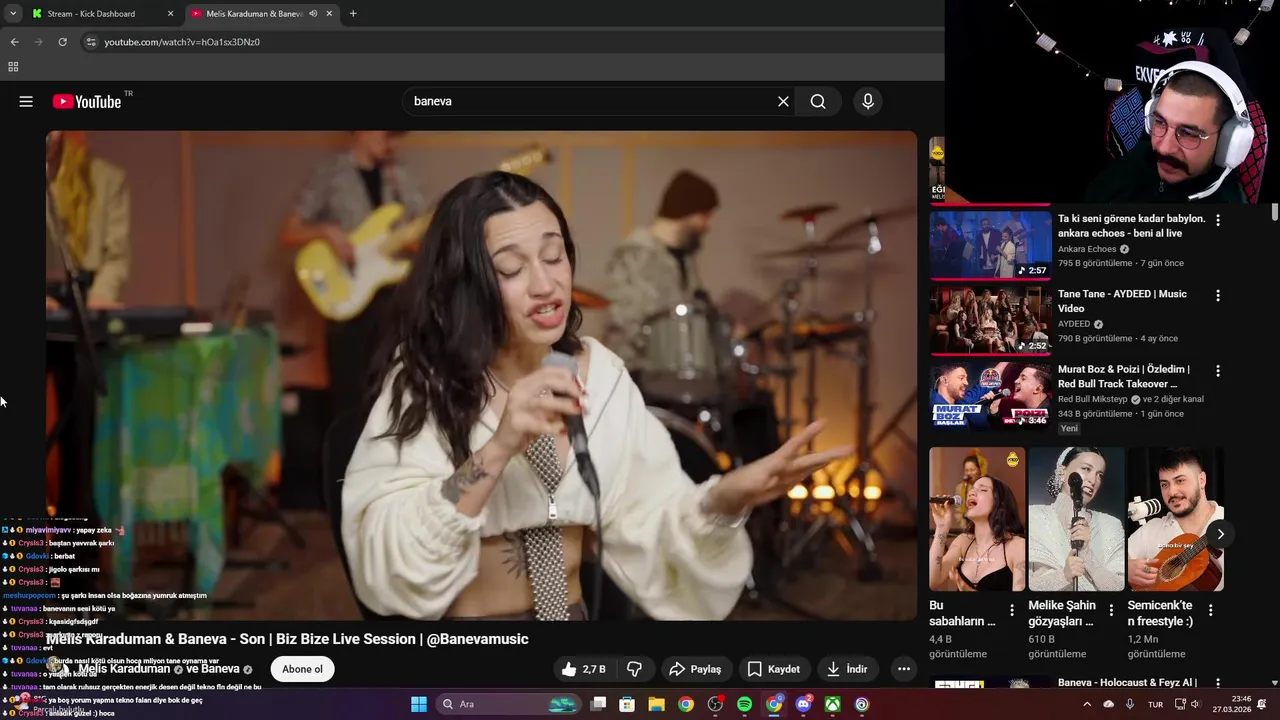Subscribe with the Abone ol button
This screenshot has height=720, width=1280.
tap(302, 669)
